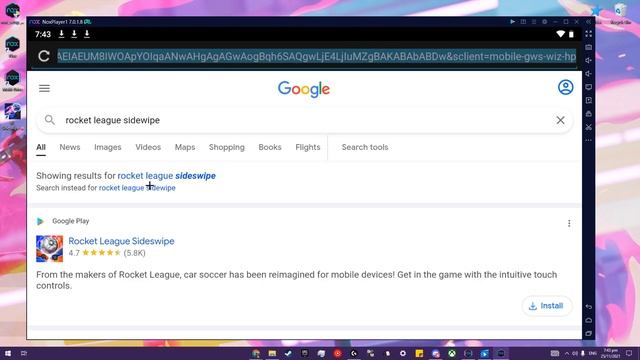The height and width of the screenshot is (360, 640).
Task: Open the Nox screen display option icon
Action: 588,87
